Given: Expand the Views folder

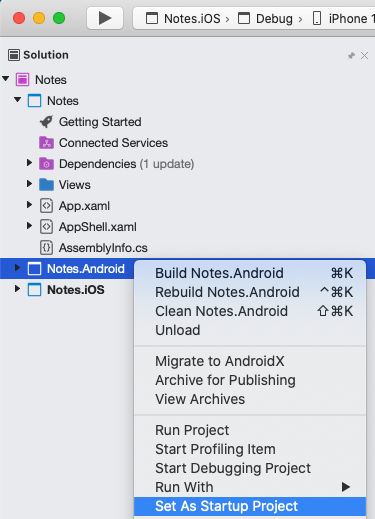Looking at the screenshot, I should point(29,184).
